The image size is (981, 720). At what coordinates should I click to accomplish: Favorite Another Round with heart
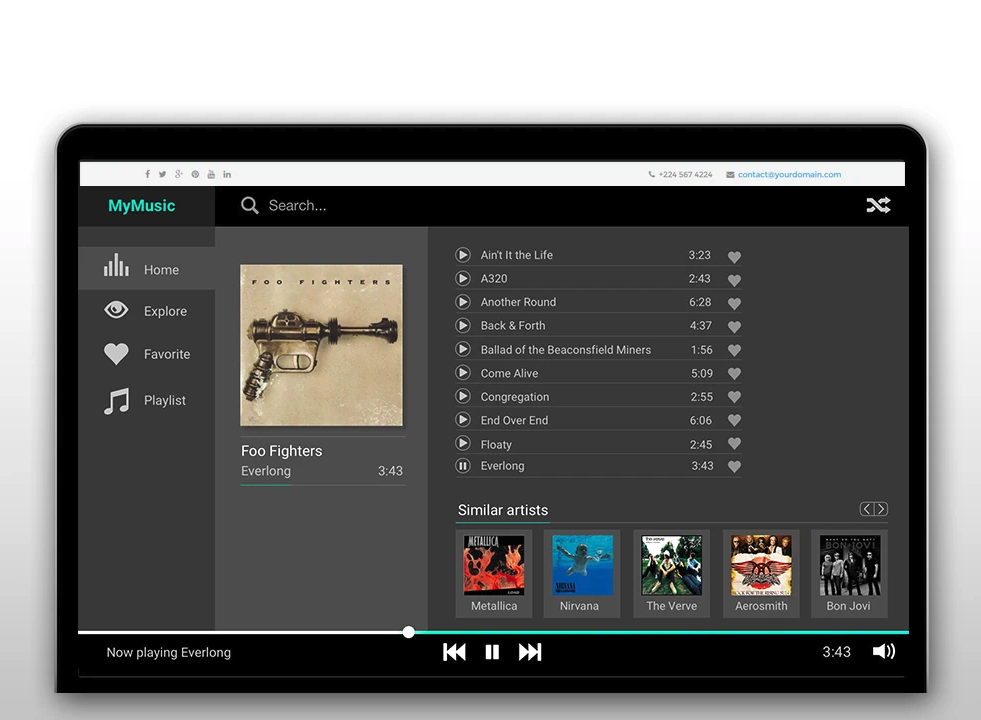tap(734, 303)
